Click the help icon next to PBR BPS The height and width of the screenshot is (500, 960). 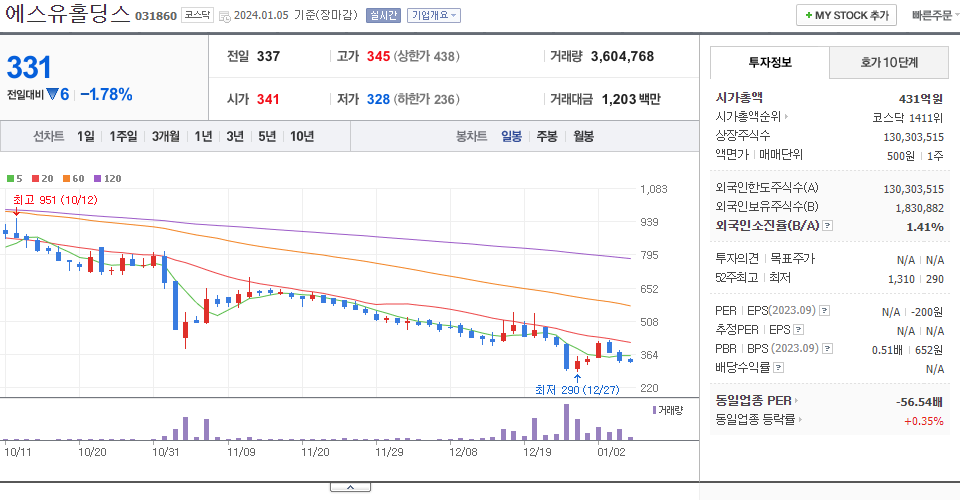point(827,349)
